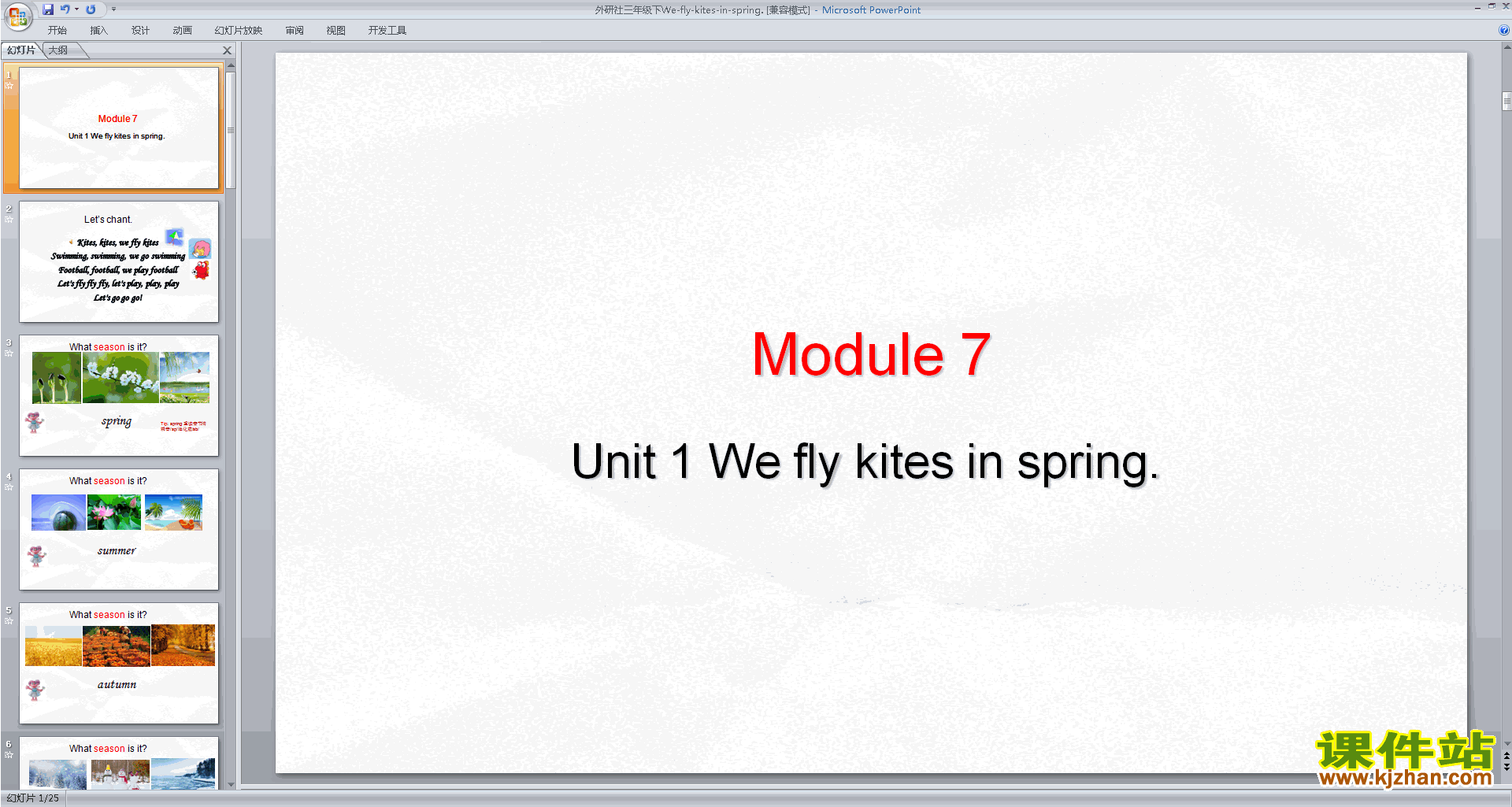Screen dimensions: 1512x807
Task: Click the main slide vertical scroll thumb
Action: click(x=1506, y=102)
